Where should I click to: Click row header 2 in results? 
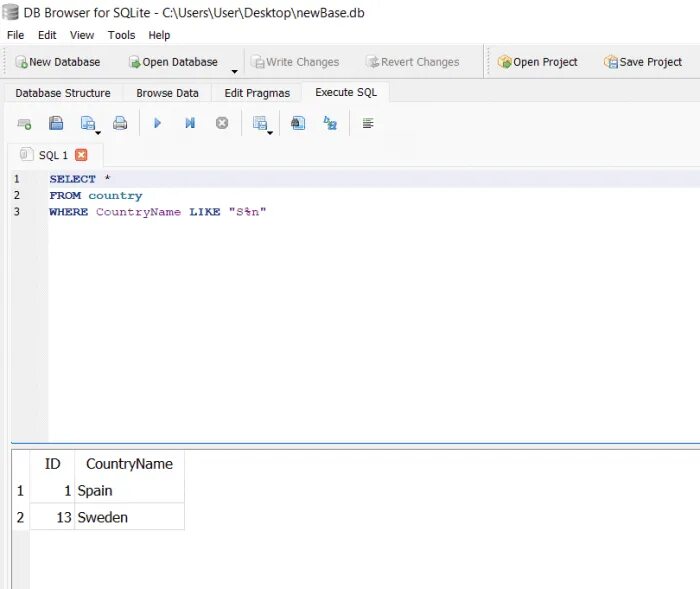click(x=20, y=517)
